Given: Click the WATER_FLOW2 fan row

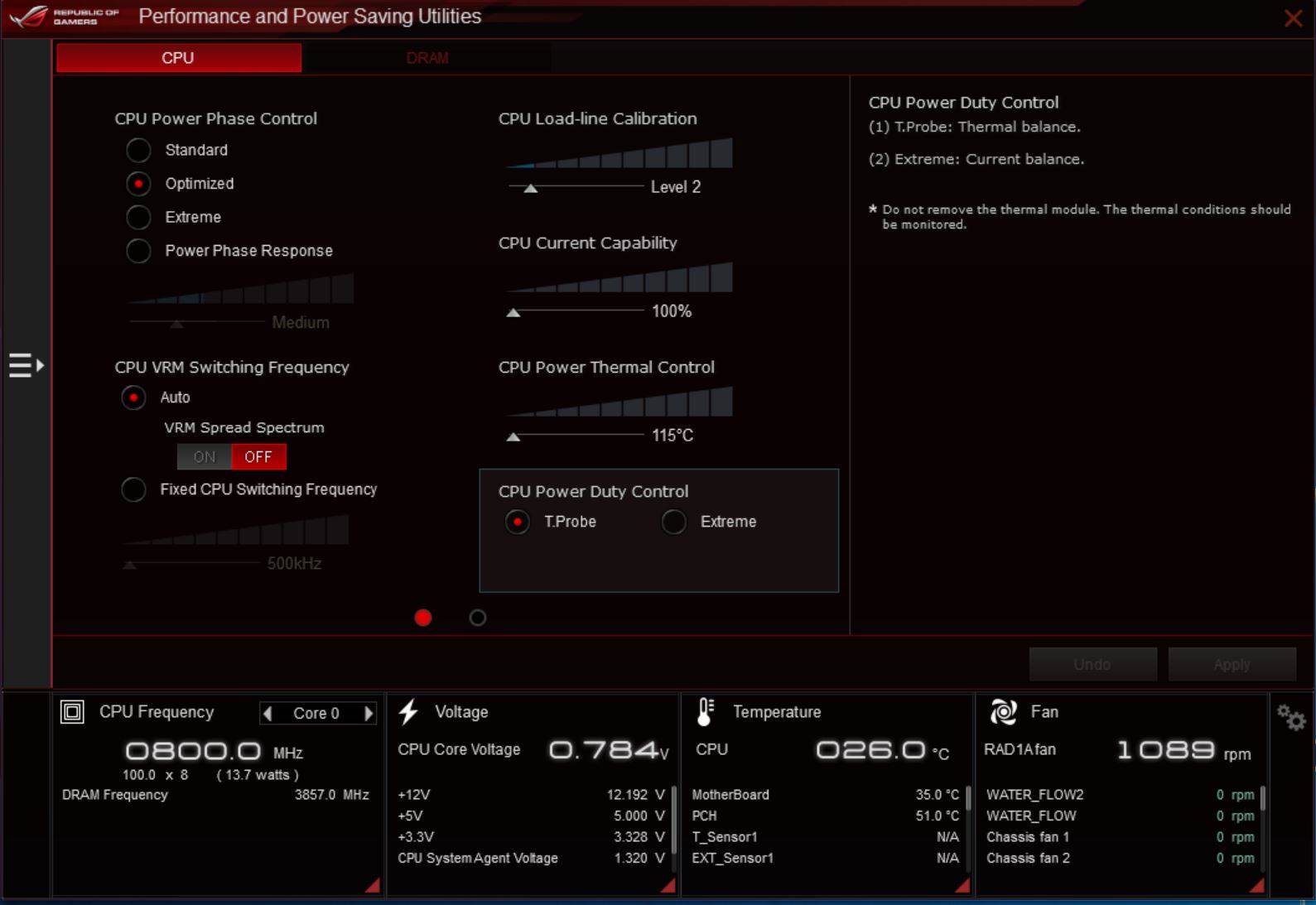Looking at the screenshot, I should point(1121,795).
